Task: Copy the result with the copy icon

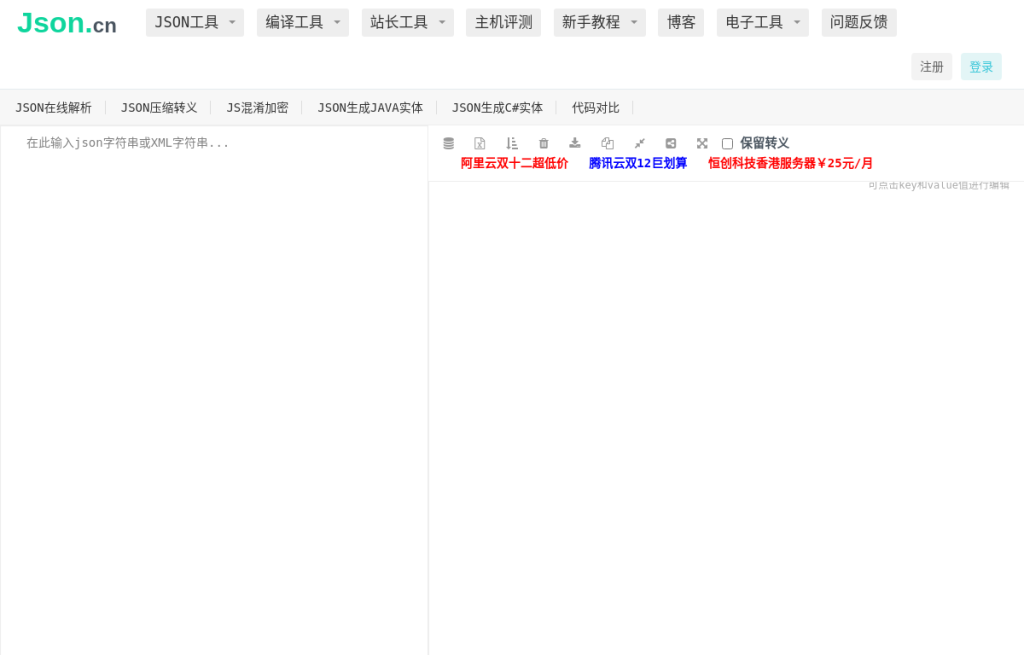Action: [x=607, y=143]
